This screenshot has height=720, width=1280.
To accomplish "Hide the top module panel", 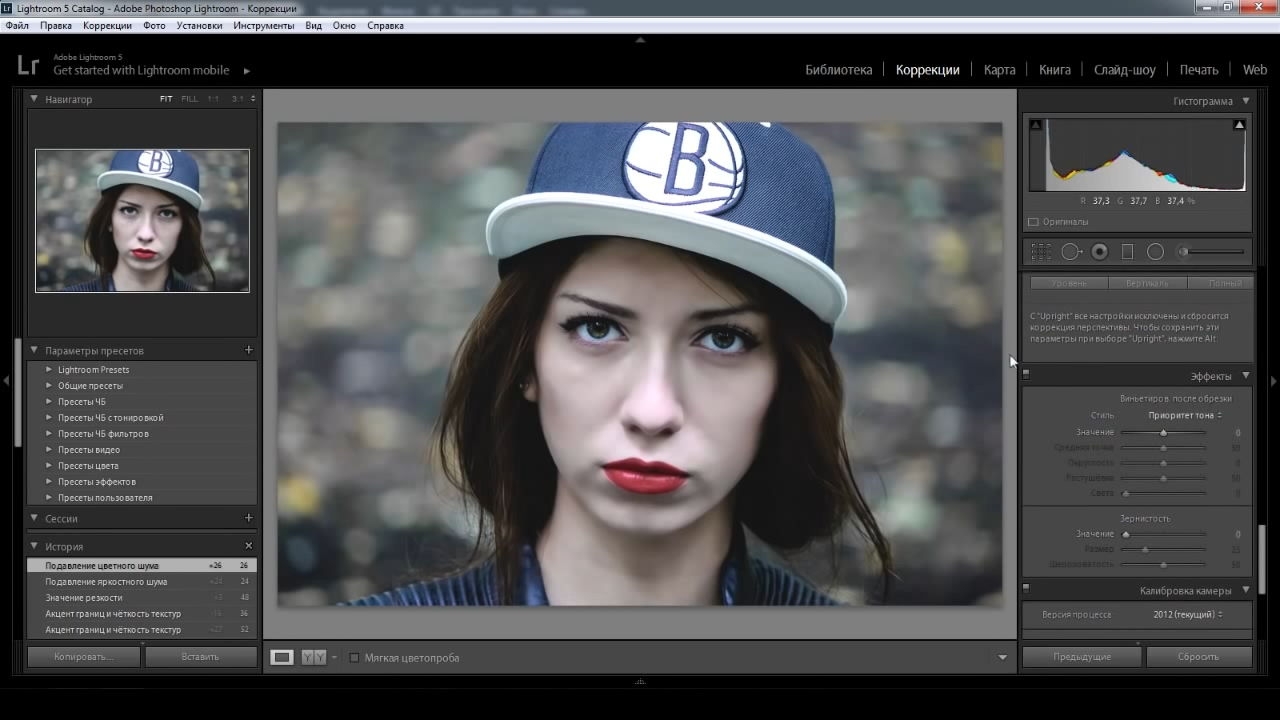I will click(x=640, y=41).
